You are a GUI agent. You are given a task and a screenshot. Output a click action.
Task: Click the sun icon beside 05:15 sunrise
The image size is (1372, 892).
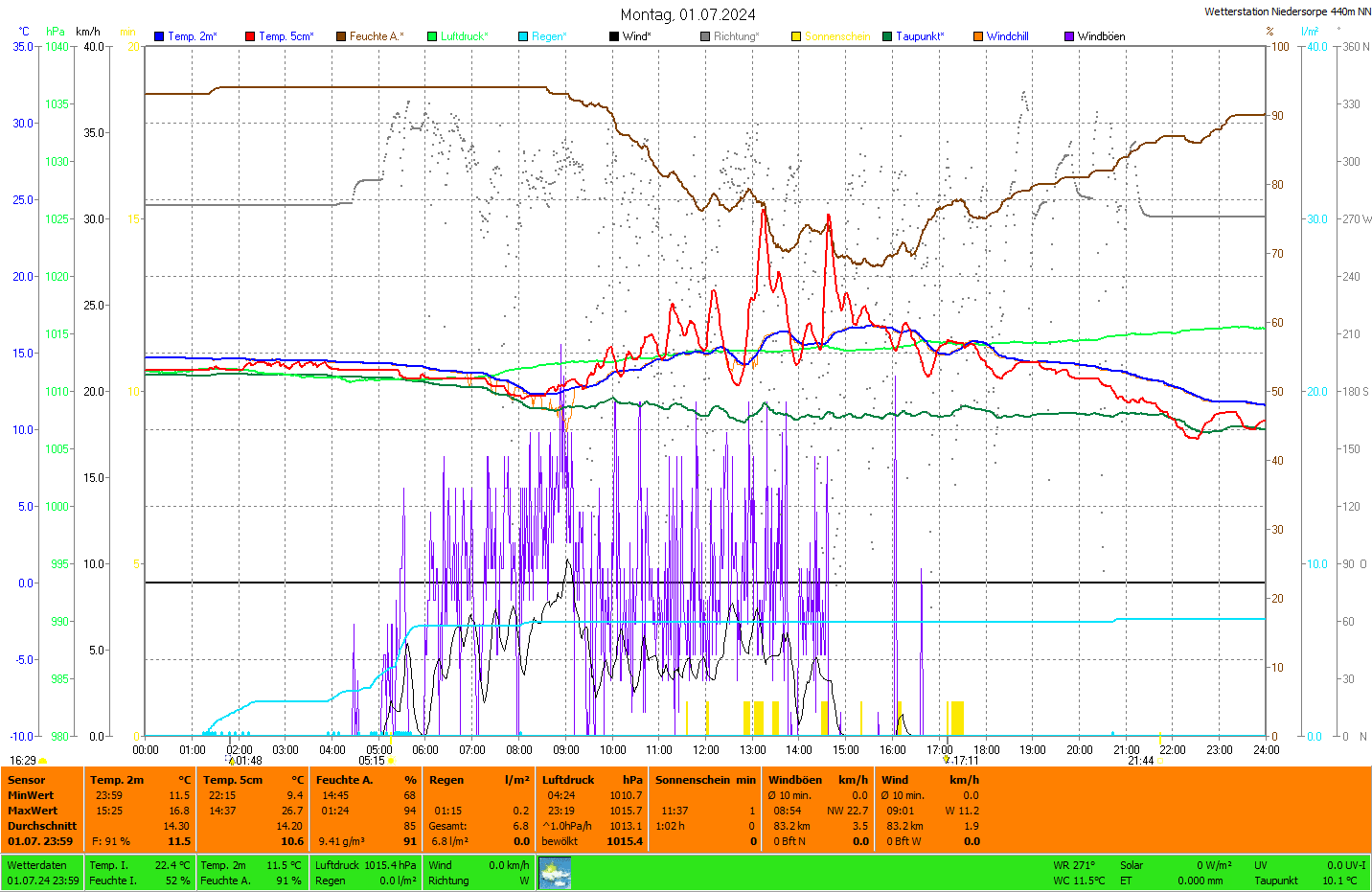tap(391, 761)
